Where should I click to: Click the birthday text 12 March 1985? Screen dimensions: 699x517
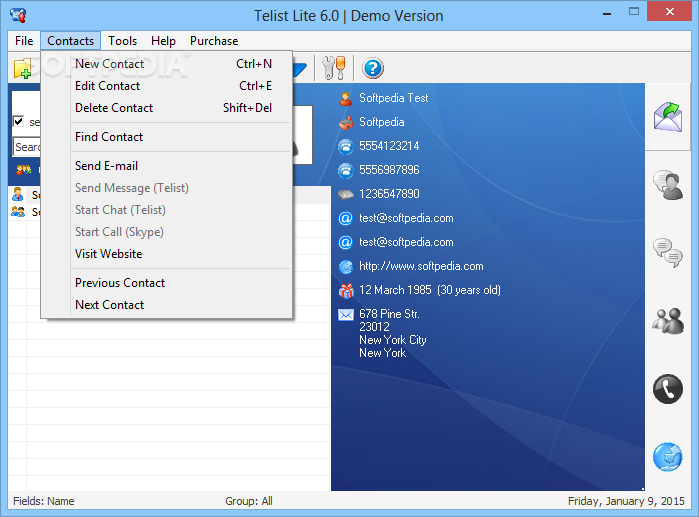(x=395, y=291)
